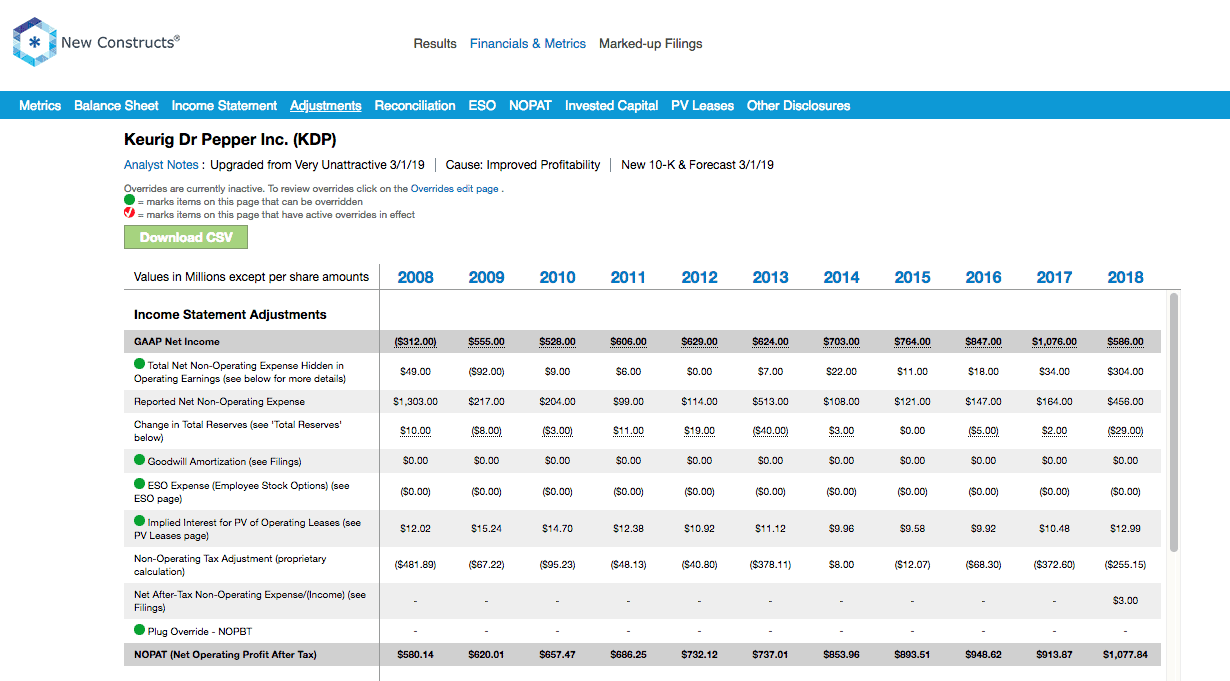Screen dimensions: 1230x681
Task: Click 2012 Change in Total Reserves value $19.00
Action: click(700, 431)
